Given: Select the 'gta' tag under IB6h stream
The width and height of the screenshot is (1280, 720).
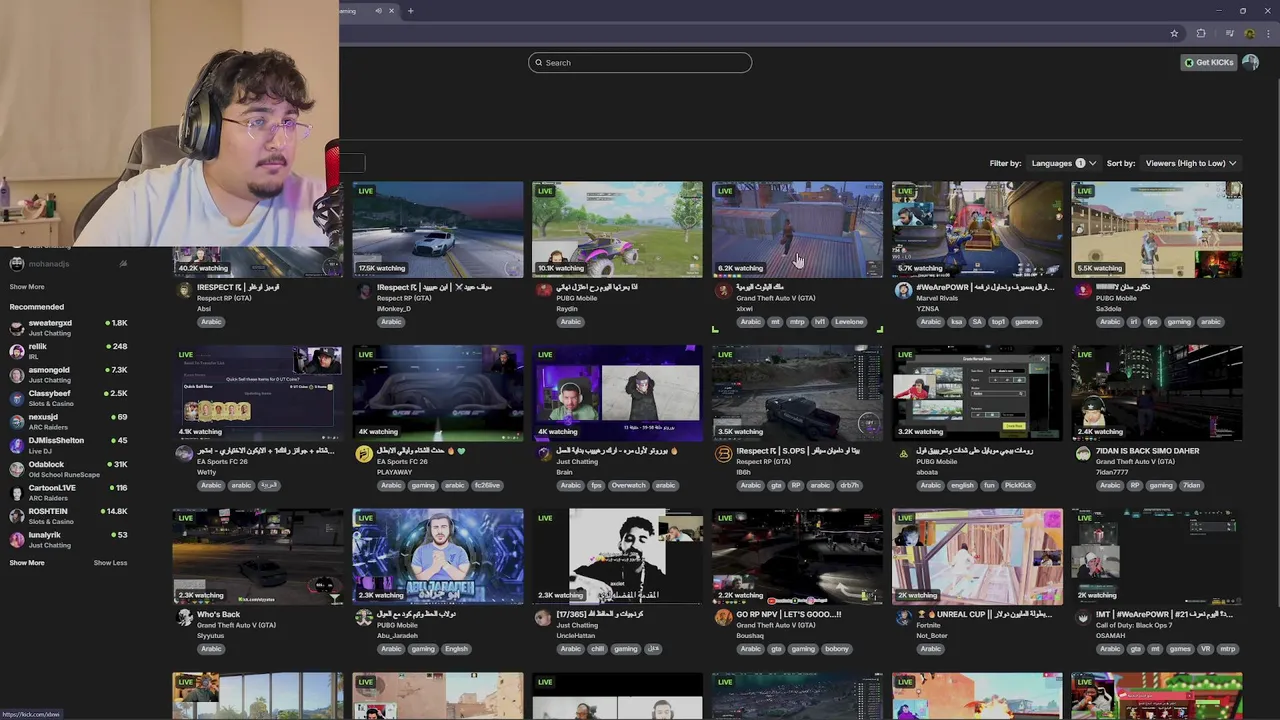Looking at the screenshot, I should pos(775,485).
